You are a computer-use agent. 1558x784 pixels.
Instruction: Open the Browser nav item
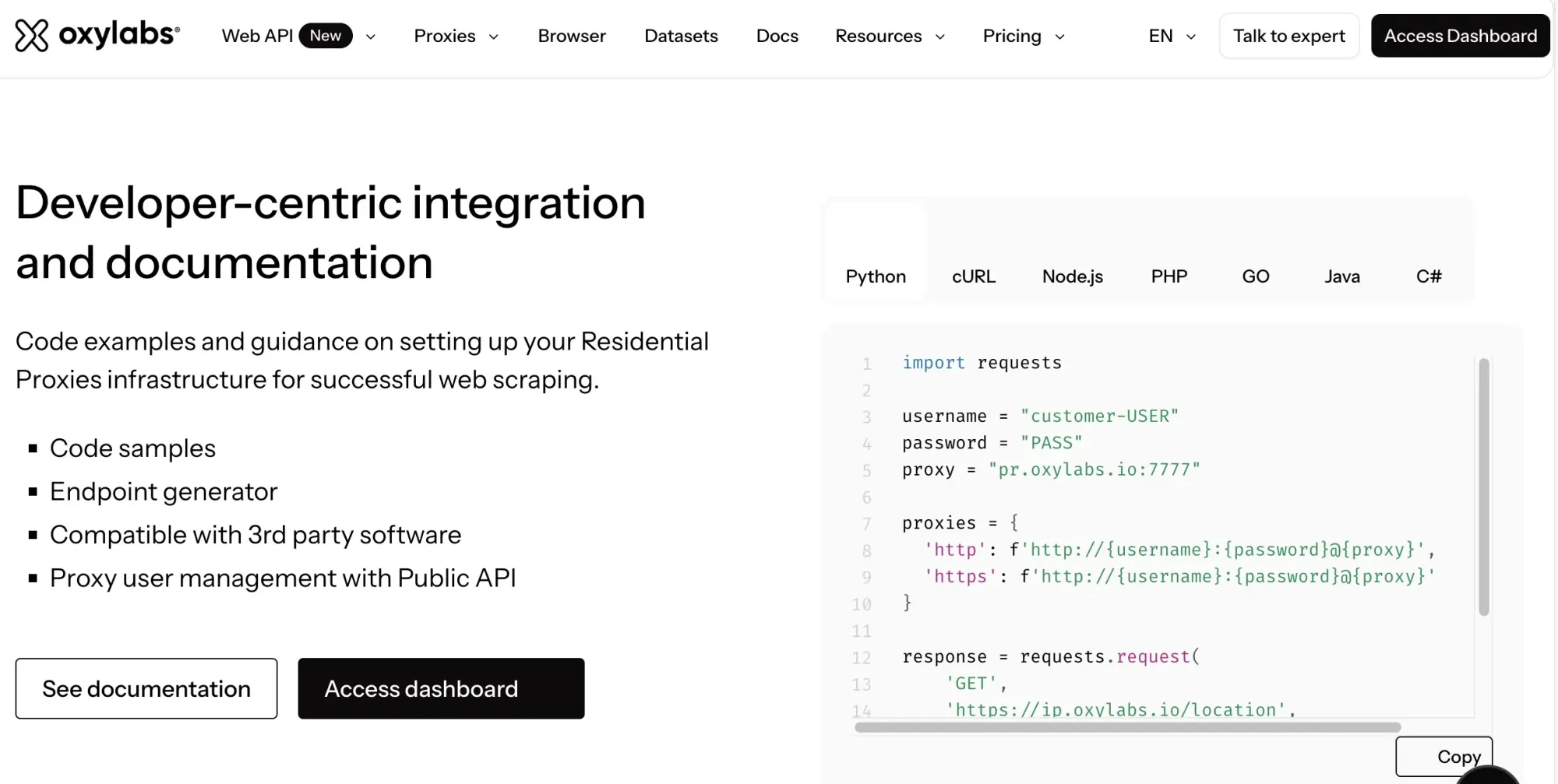[572, 36]
